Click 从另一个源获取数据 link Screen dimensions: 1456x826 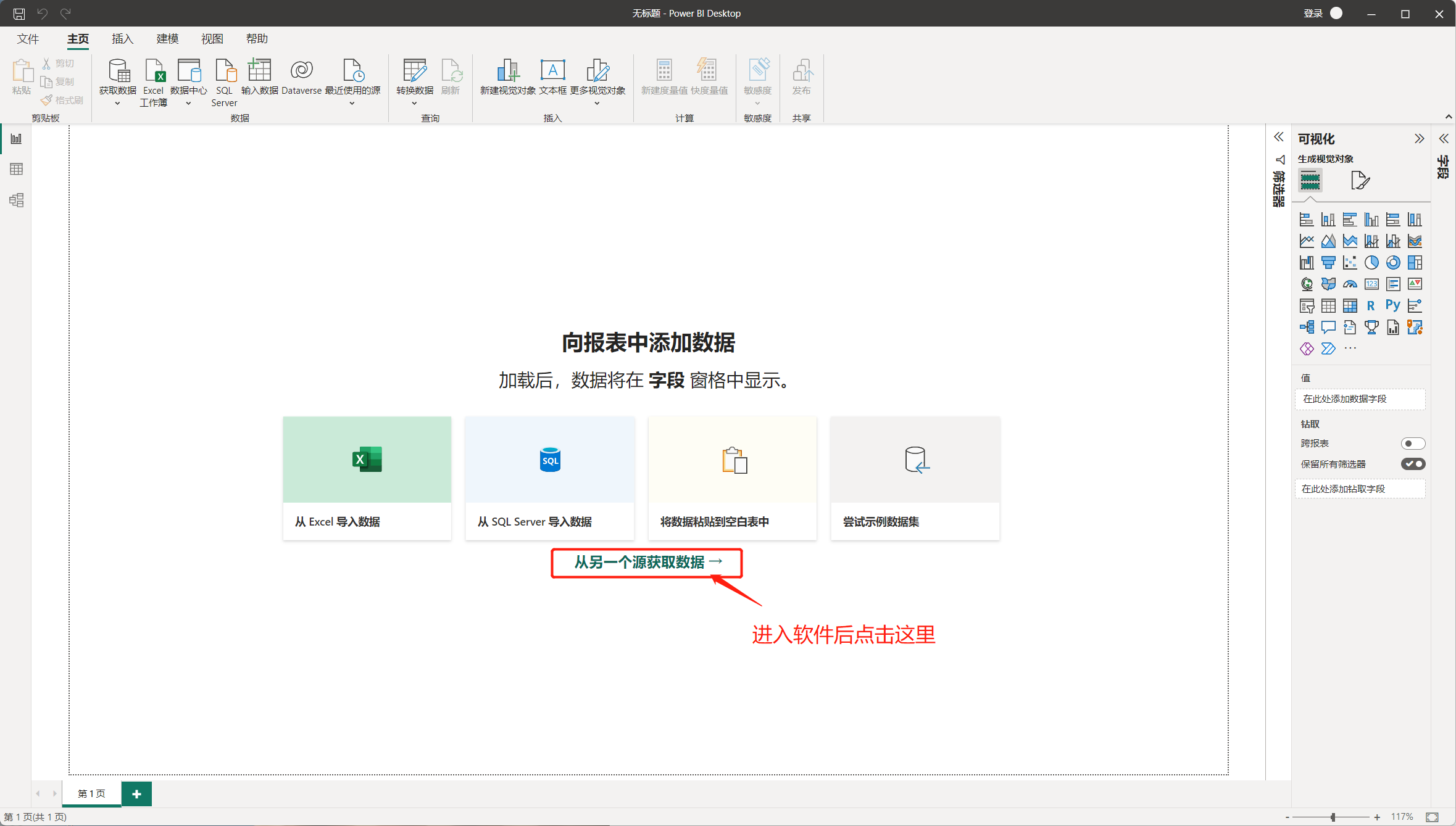(x=647, y=563)
